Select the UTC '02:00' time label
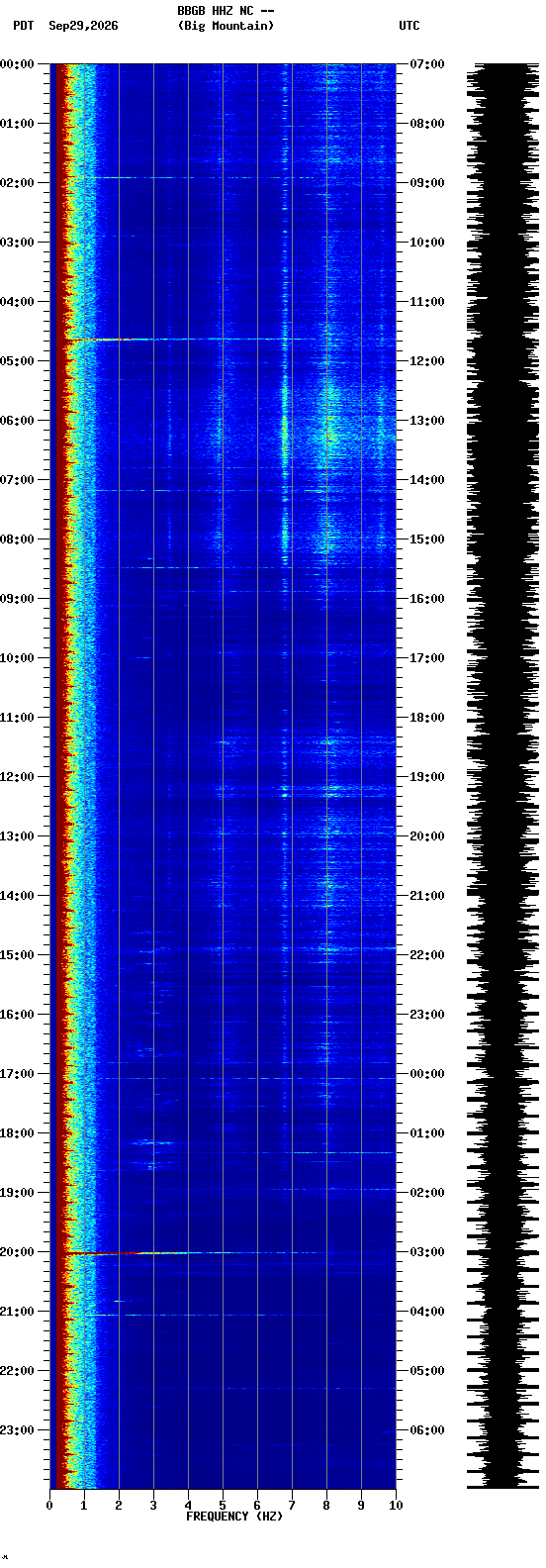The image size is (546, 1568). [426, 1193]
